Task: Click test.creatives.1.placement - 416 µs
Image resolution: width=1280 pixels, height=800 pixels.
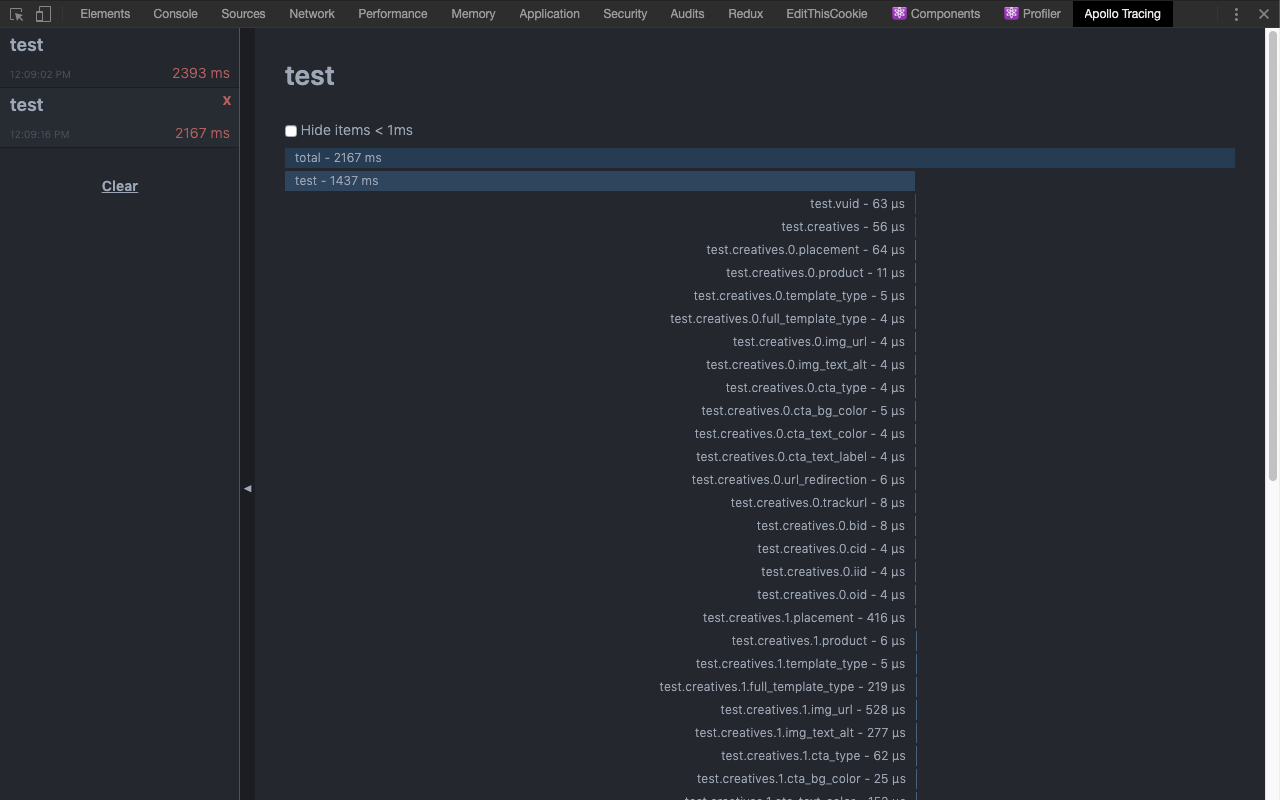Action: [x=804, y=618]
